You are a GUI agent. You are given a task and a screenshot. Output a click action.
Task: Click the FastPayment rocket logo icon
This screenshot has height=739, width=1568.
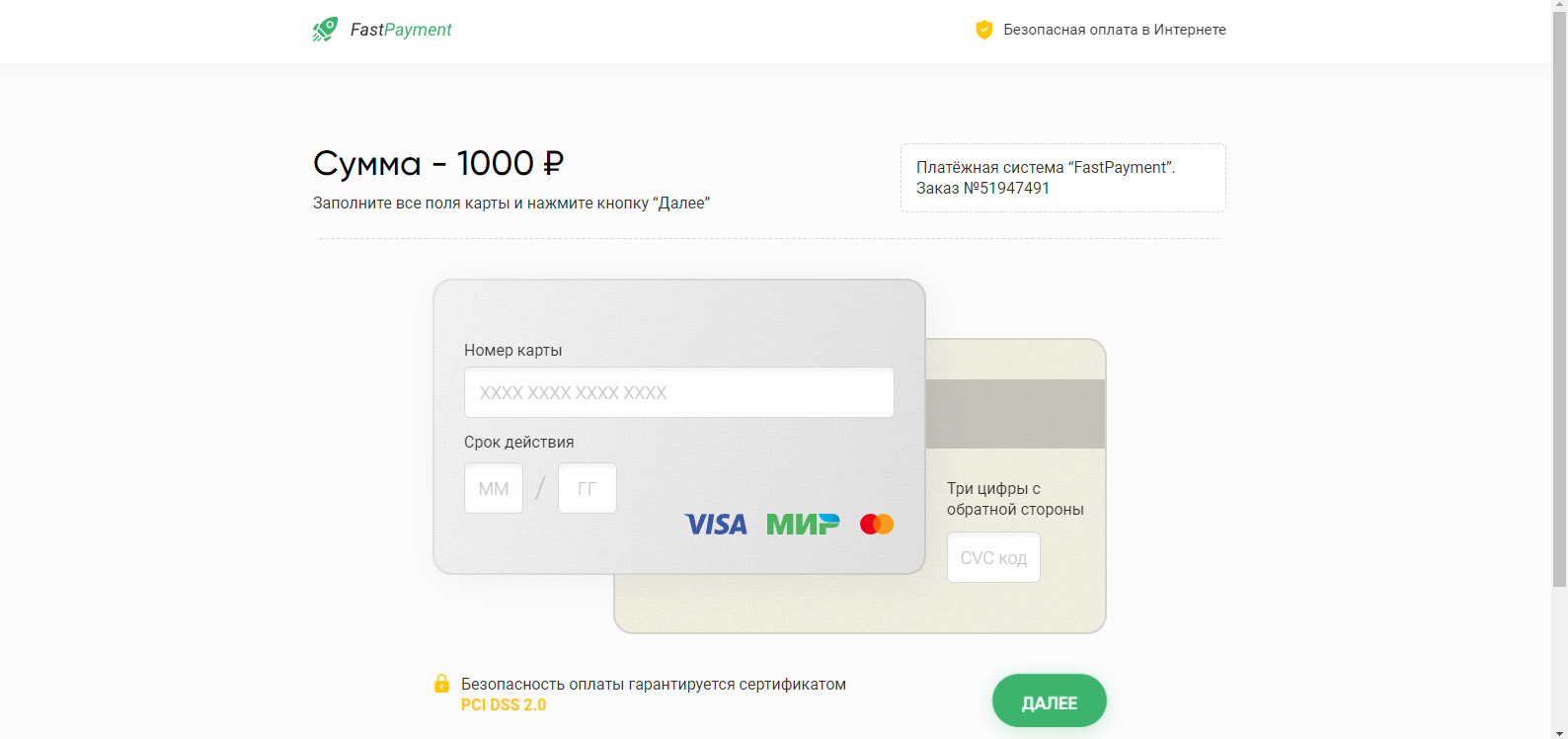tap(325, 30)
